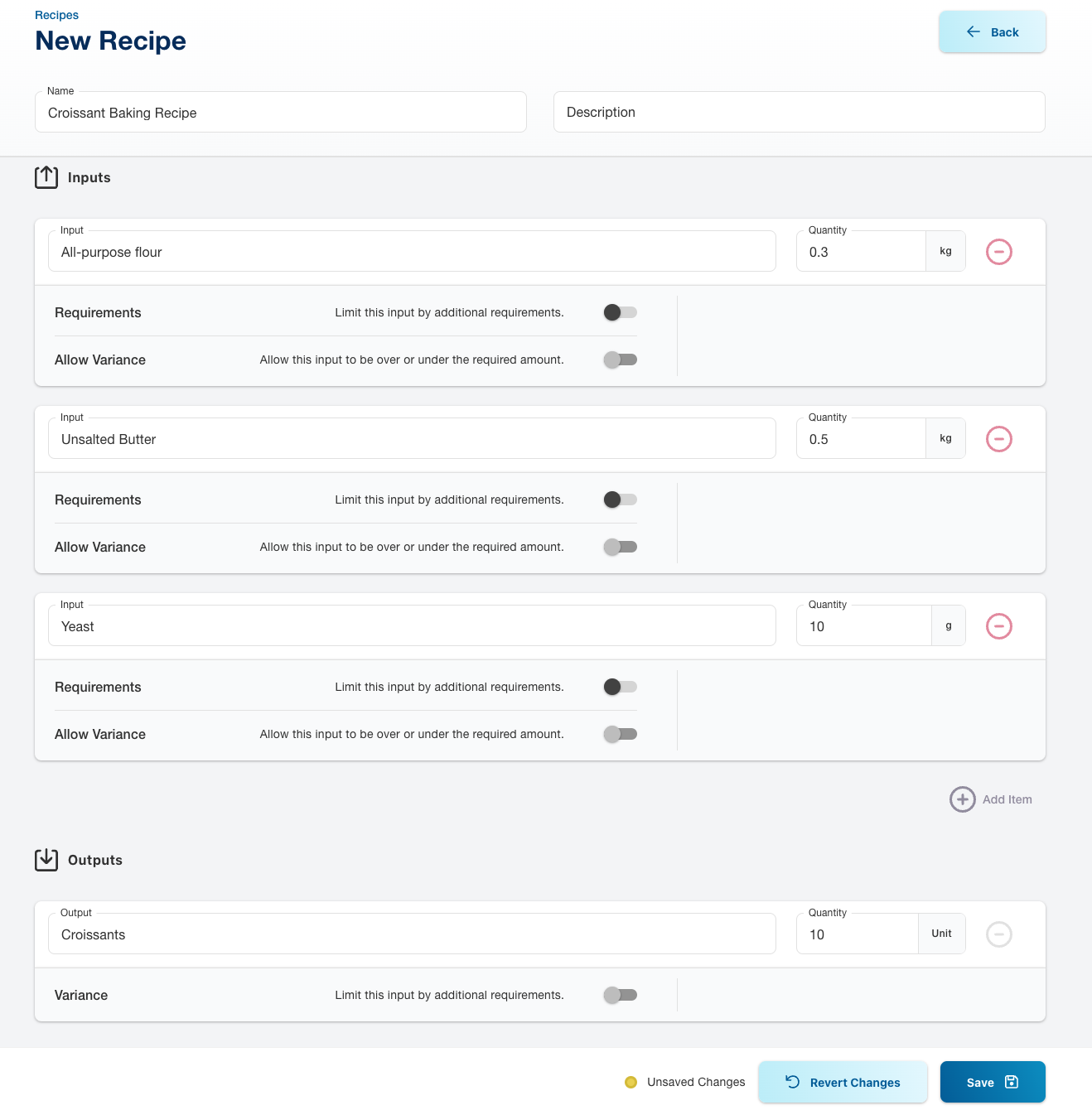Open the kg unit selector for flour
Screen dimensions: 1092x1110
pyautogui.click(x=945, y=252)
